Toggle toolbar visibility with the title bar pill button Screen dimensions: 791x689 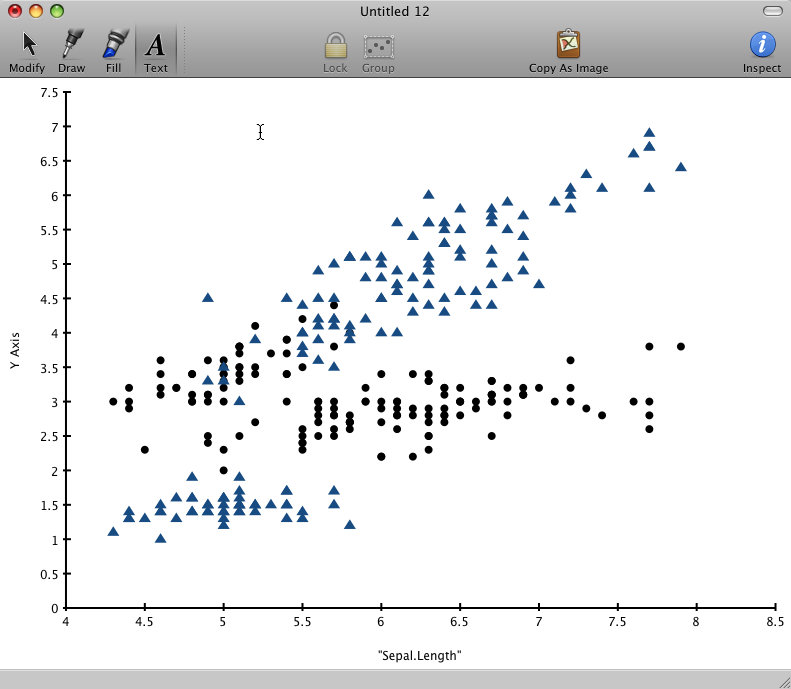click(772, 11)
